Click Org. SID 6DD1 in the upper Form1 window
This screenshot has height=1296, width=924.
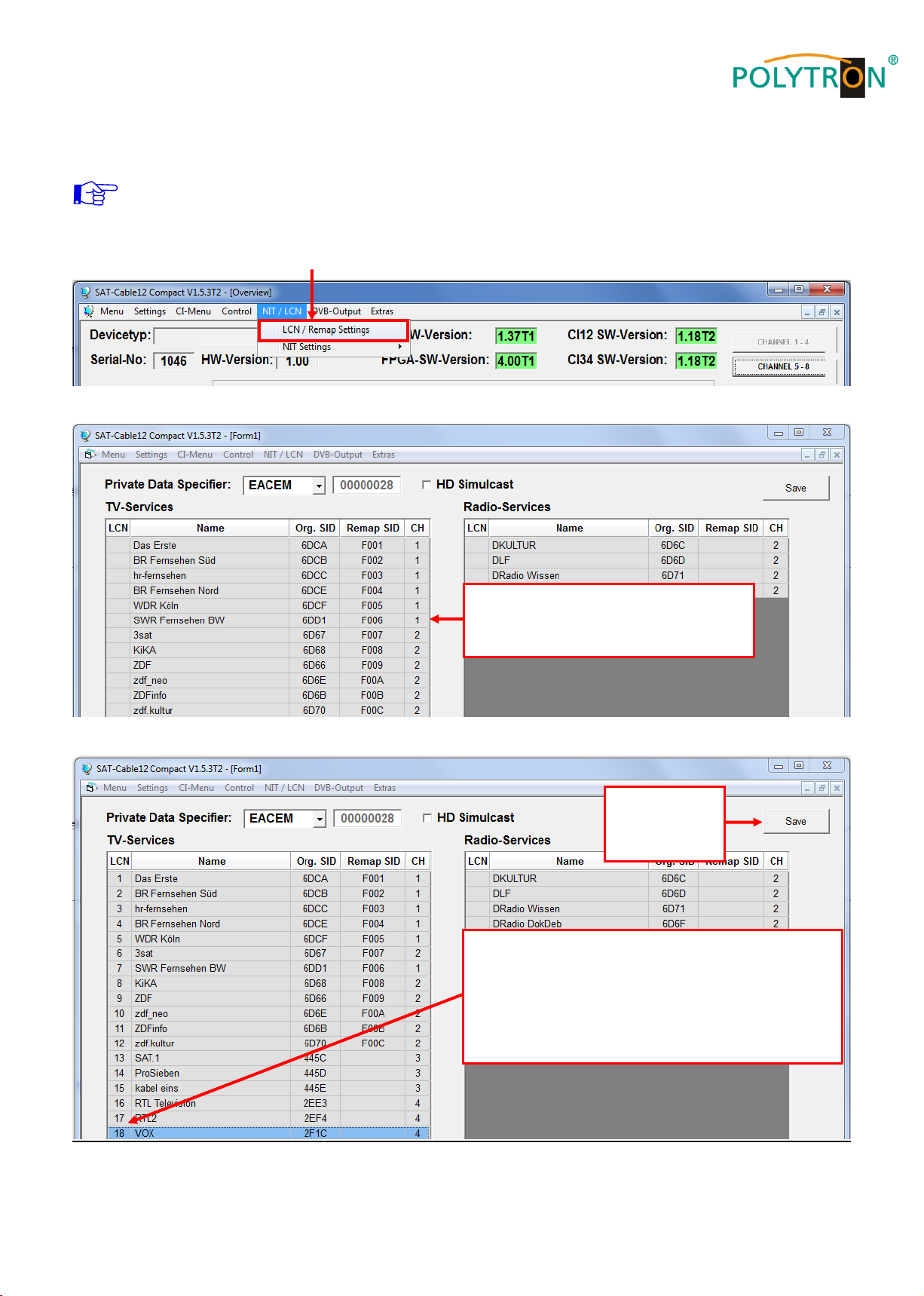(x=314, y=620)
